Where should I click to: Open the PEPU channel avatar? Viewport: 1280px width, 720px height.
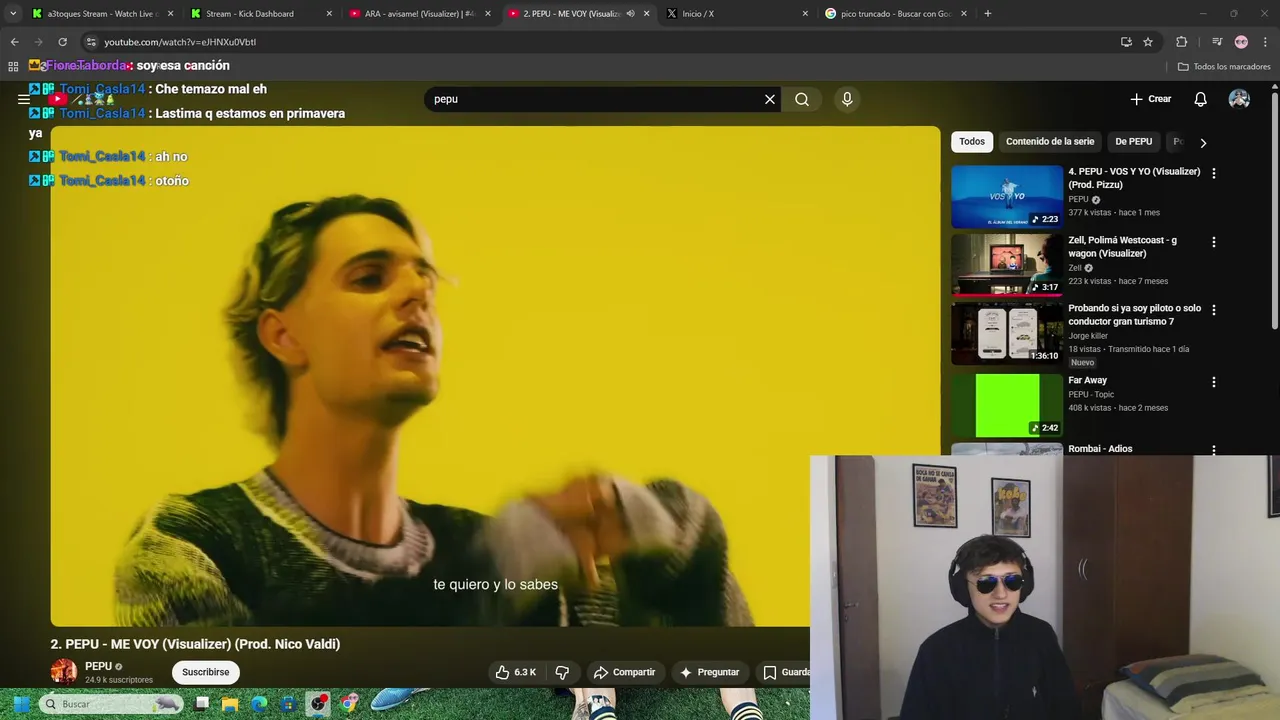(64, 672)
